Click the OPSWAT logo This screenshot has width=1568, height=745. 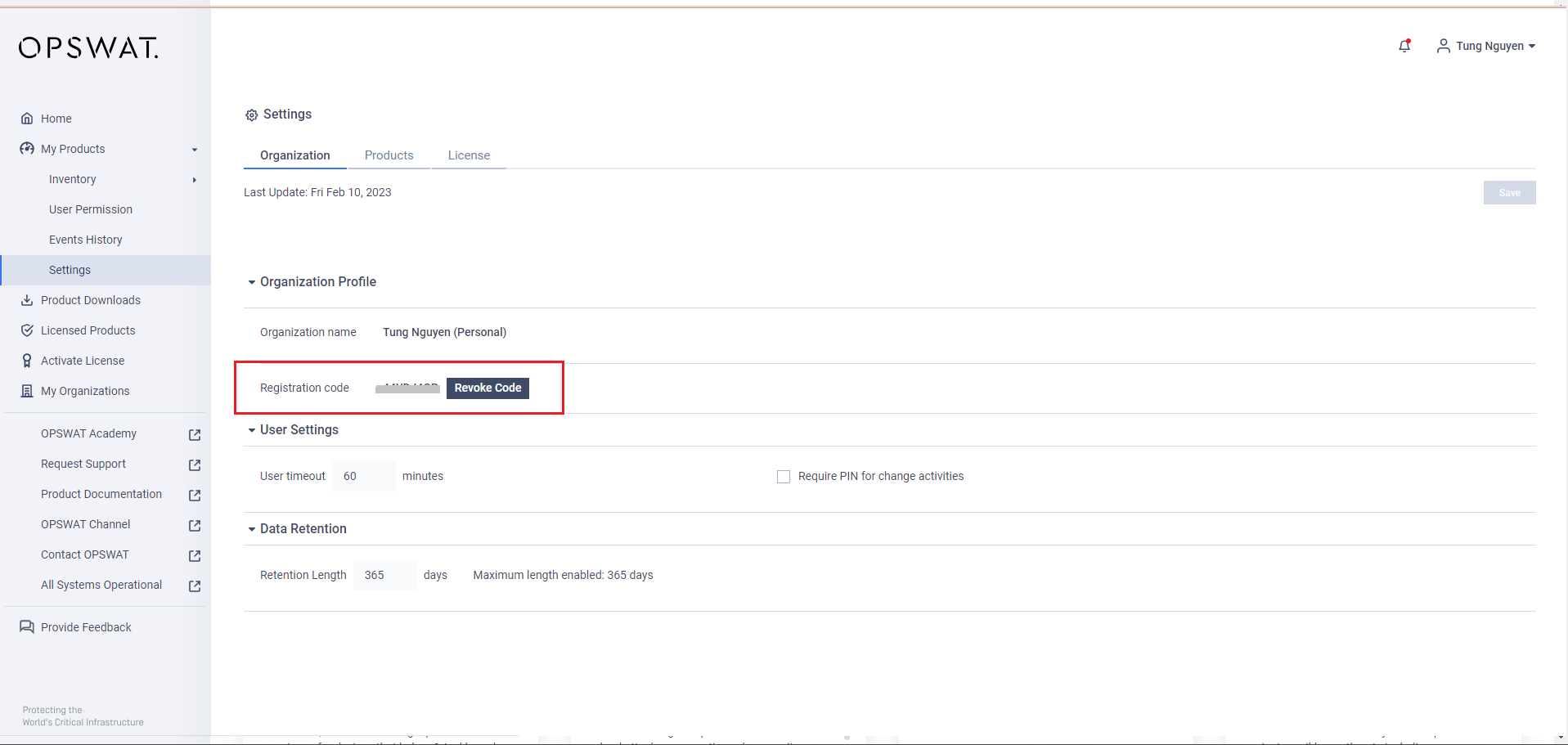point(88,48)
